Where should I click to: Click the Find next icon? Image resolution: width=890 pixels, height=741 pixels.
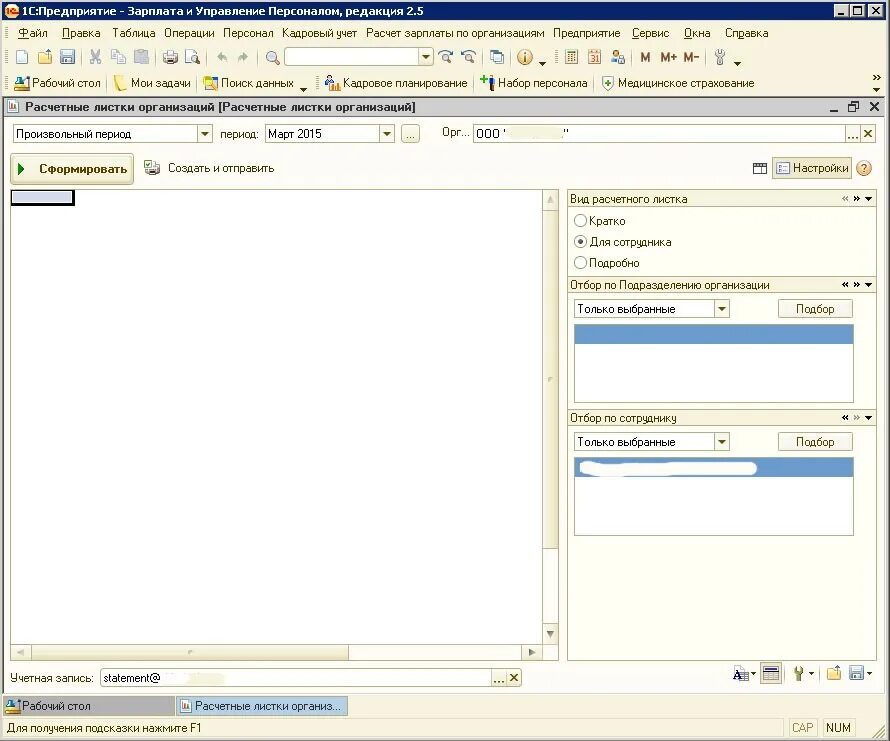(446, 57)
